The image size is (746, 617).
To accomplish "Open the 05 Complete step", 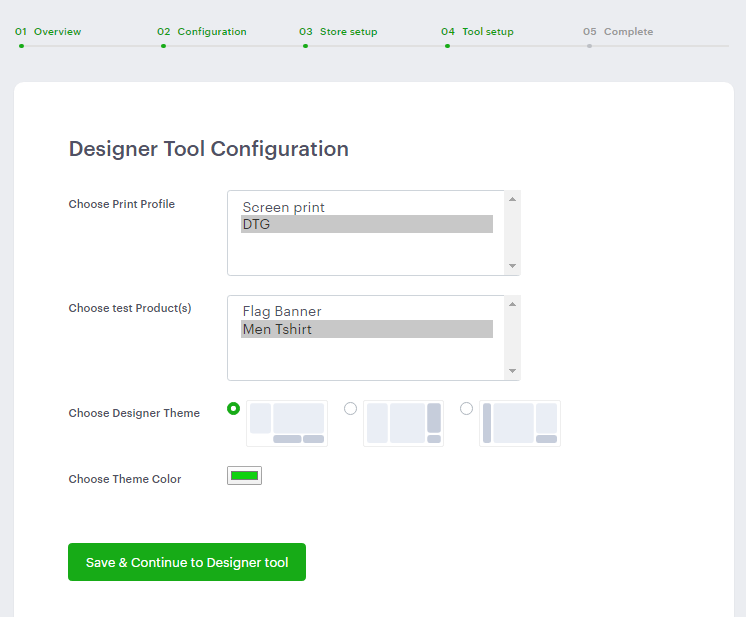I will point(618,32).
